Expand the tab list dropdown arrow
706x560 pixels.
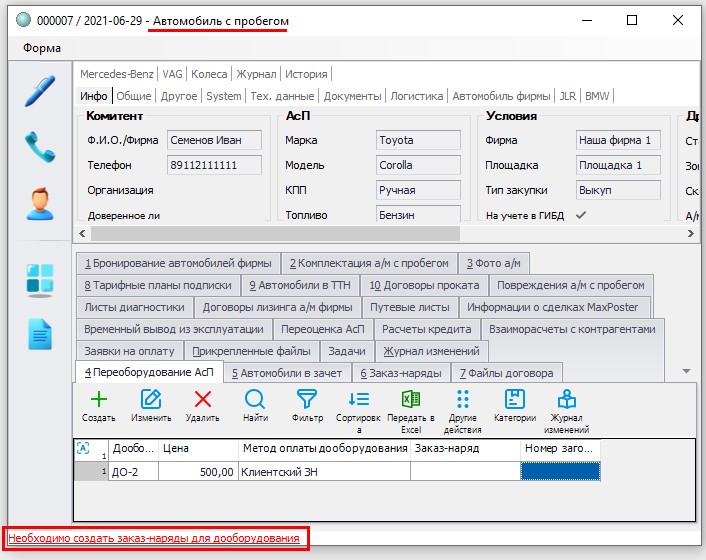pyautogui.click(x=686, y=371)
